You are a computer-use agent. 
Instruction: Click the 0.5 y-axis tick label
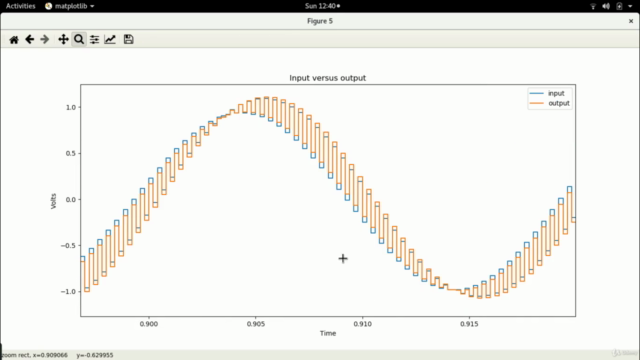coord(71,153)
